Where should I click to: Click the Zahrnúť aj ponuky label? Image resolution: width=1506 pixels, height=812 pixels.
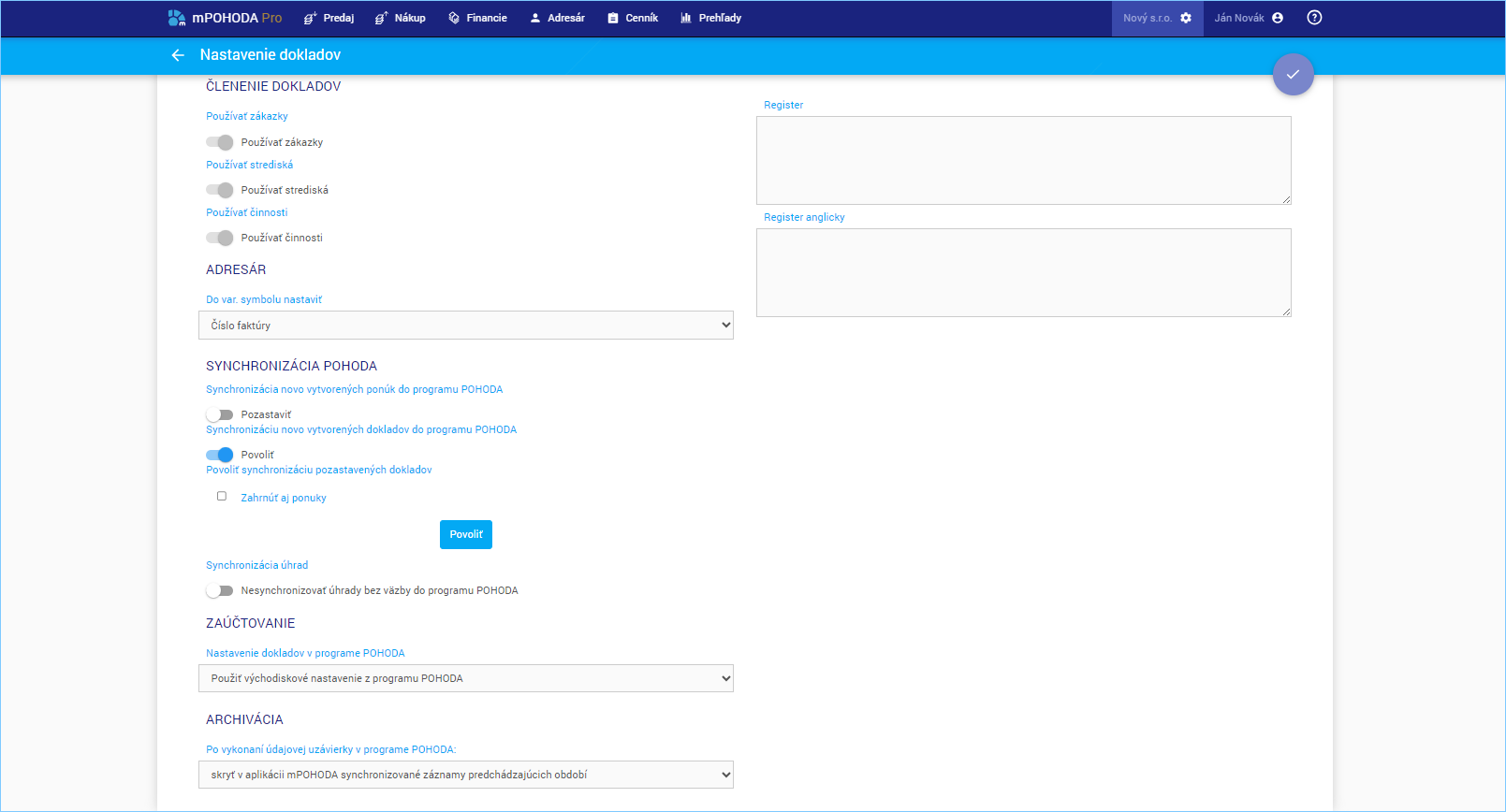click(284, 498)
